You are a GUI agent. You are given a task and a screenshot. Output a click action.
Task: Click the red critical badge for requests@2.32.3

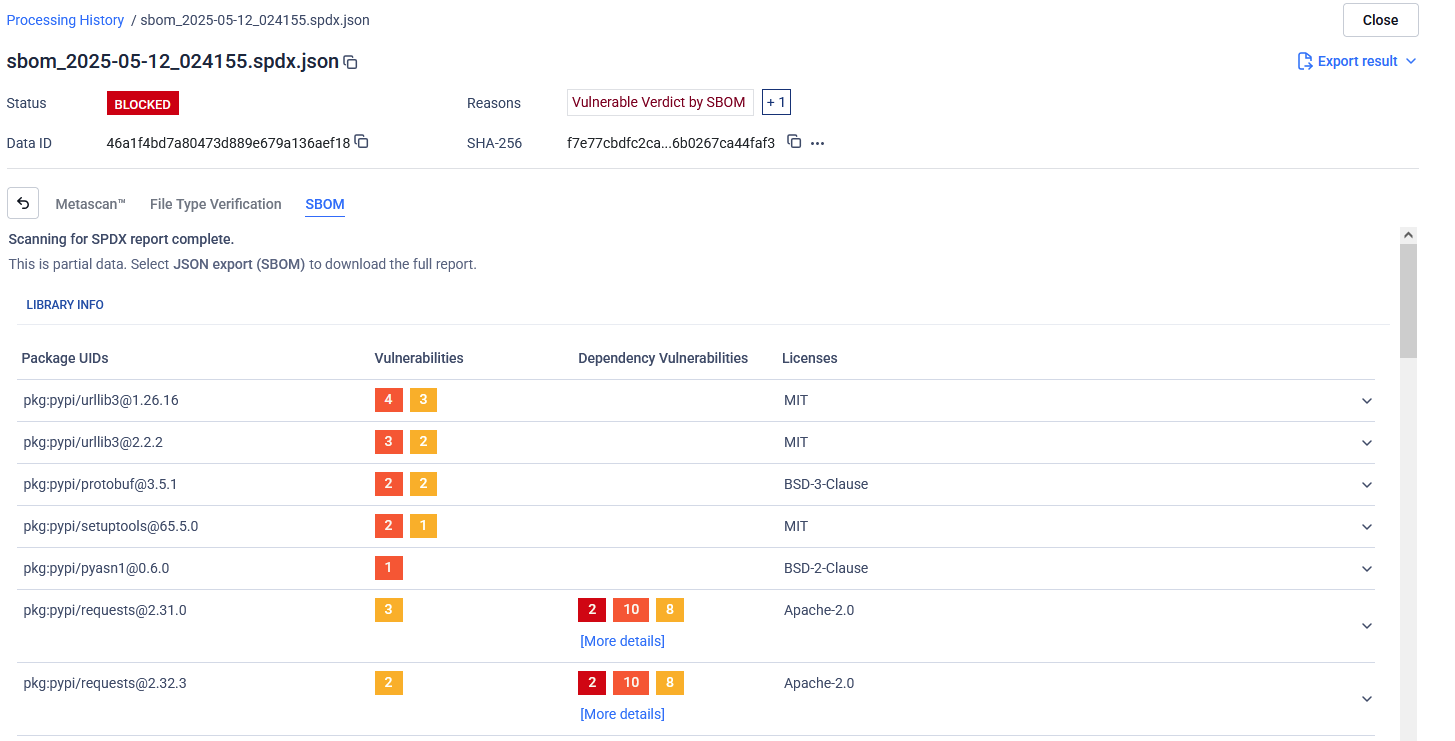click(x=592, y=683)
